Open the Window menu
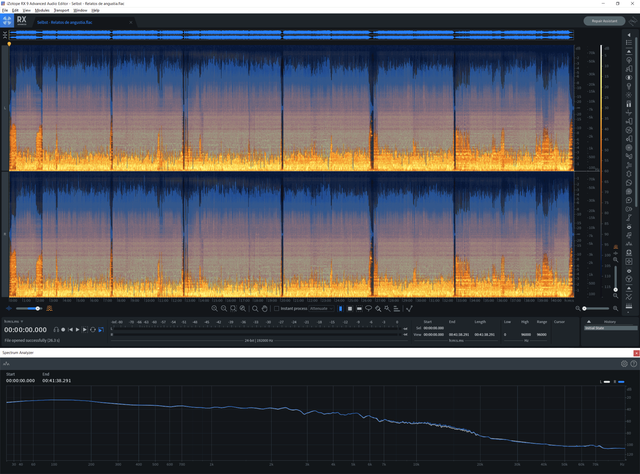640x474 pixels. click(80, 10)
